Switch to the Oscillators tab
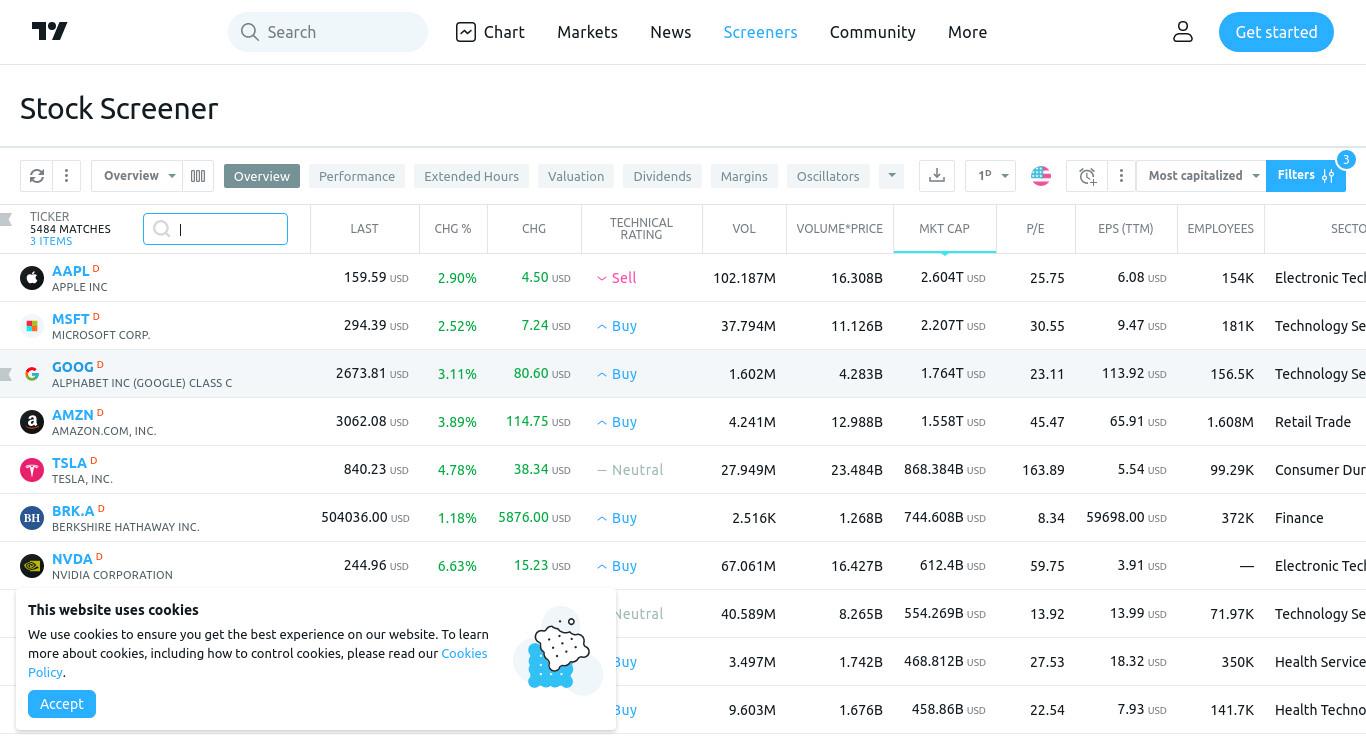Image resolution: width=1366 pixels, height=738 pixels. click(x=828, y=176)
